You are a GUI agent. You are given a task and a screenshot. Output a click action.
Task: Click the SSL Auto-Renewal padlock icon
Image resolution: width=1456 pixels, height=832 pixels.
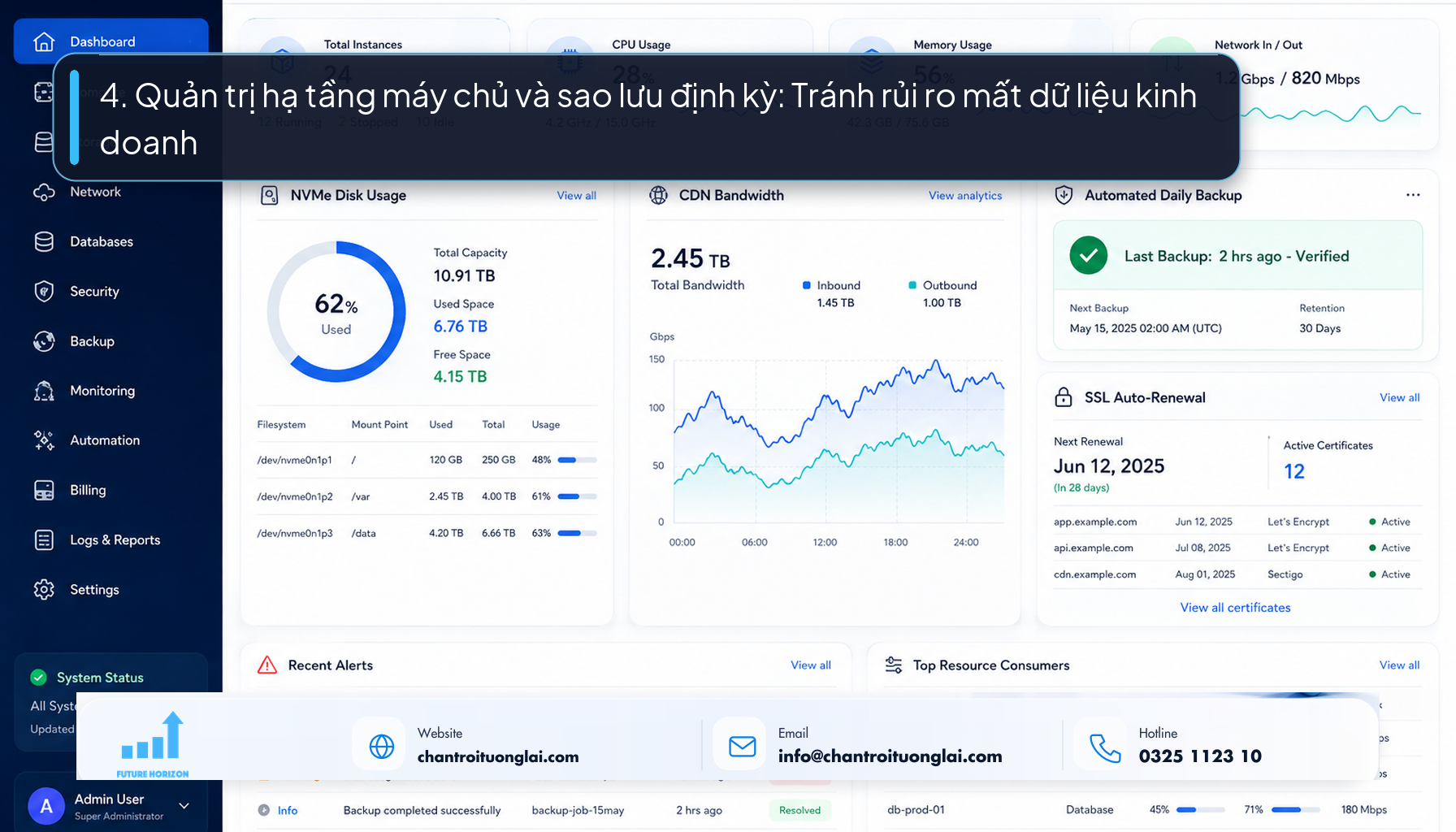[x=1064, y=397]
